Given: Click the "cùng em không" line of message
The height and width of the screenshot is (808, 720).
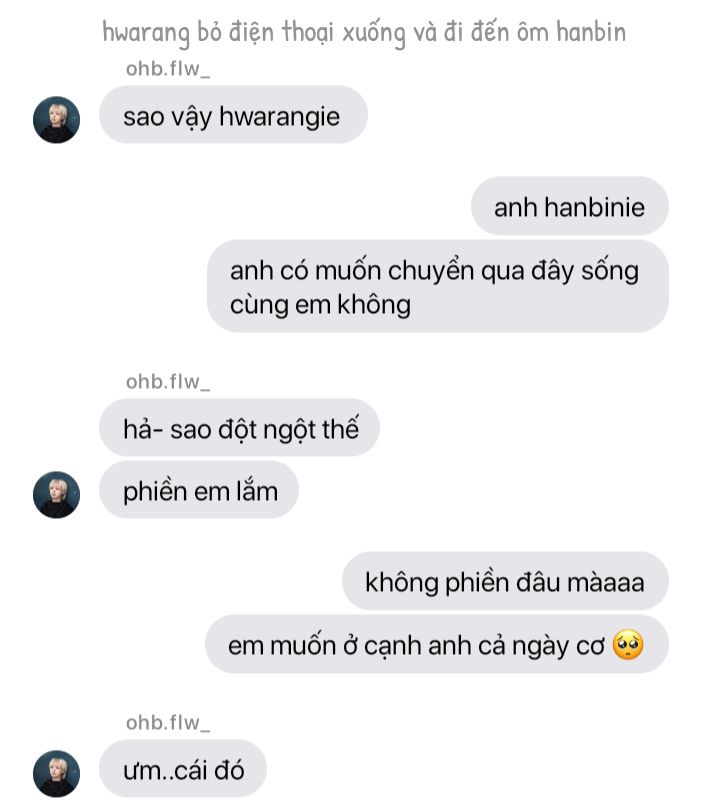Looking at the screenshot, I should [320, 305].
